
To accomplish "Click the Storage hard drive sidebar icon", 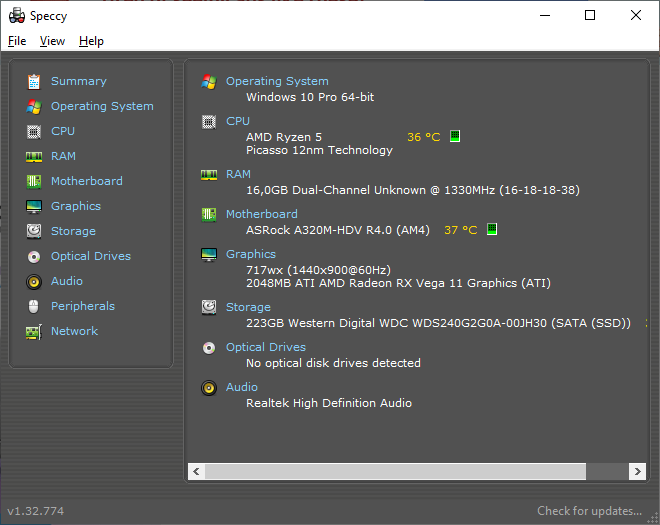I will (34, 231).
